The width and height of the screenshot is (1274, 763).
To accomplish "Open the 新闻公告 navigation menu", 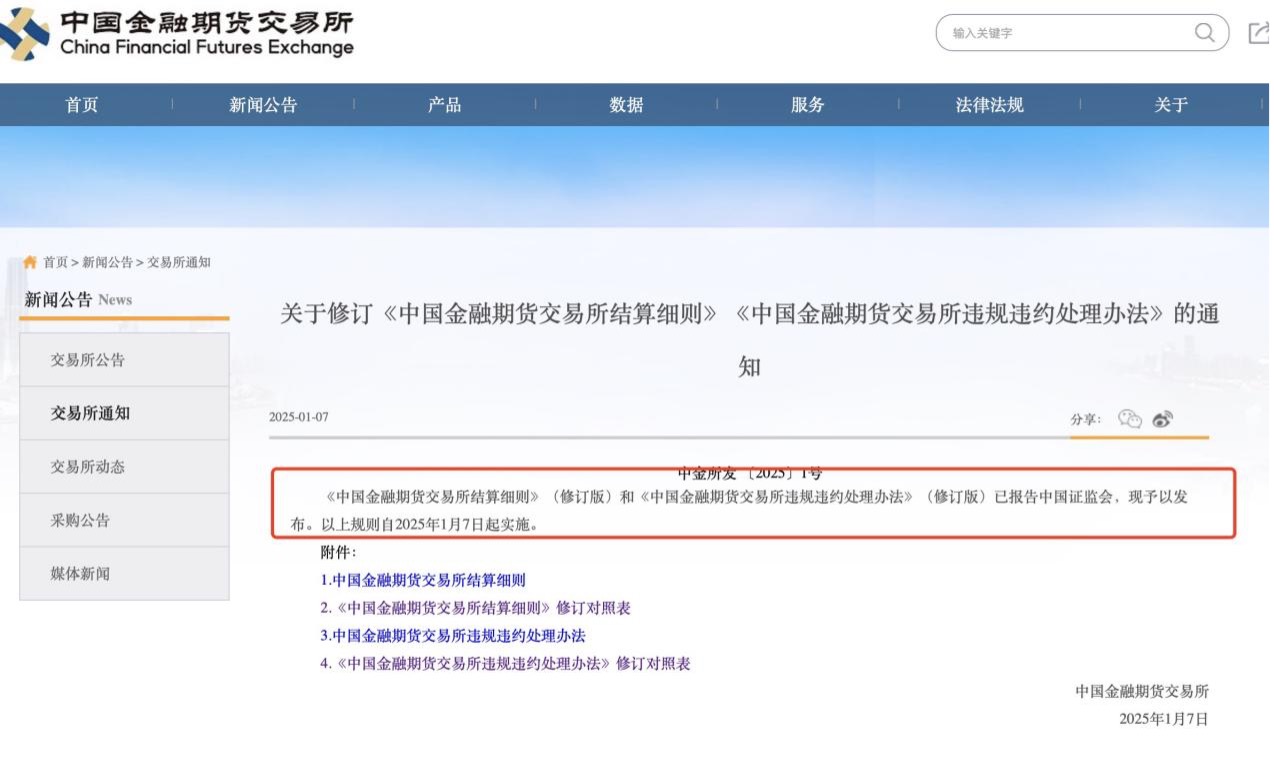I will pos(263,105).
